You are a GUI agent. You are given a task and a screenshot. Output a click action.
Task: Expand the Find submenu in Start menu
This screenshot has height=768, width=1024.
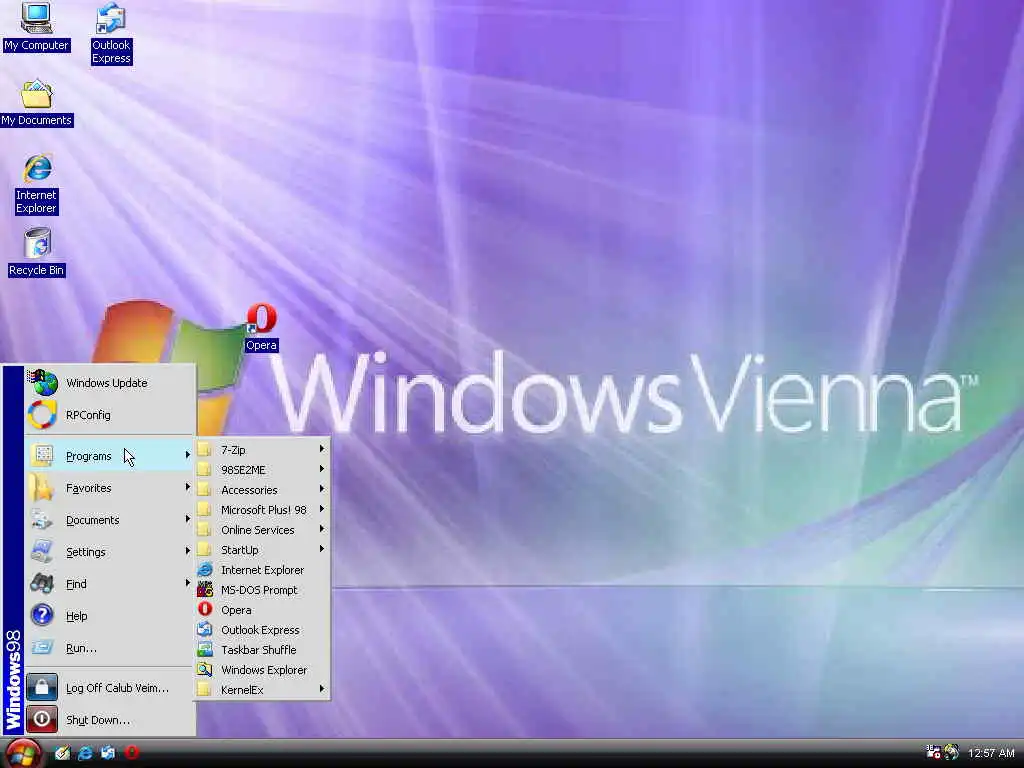coord(110,584)
